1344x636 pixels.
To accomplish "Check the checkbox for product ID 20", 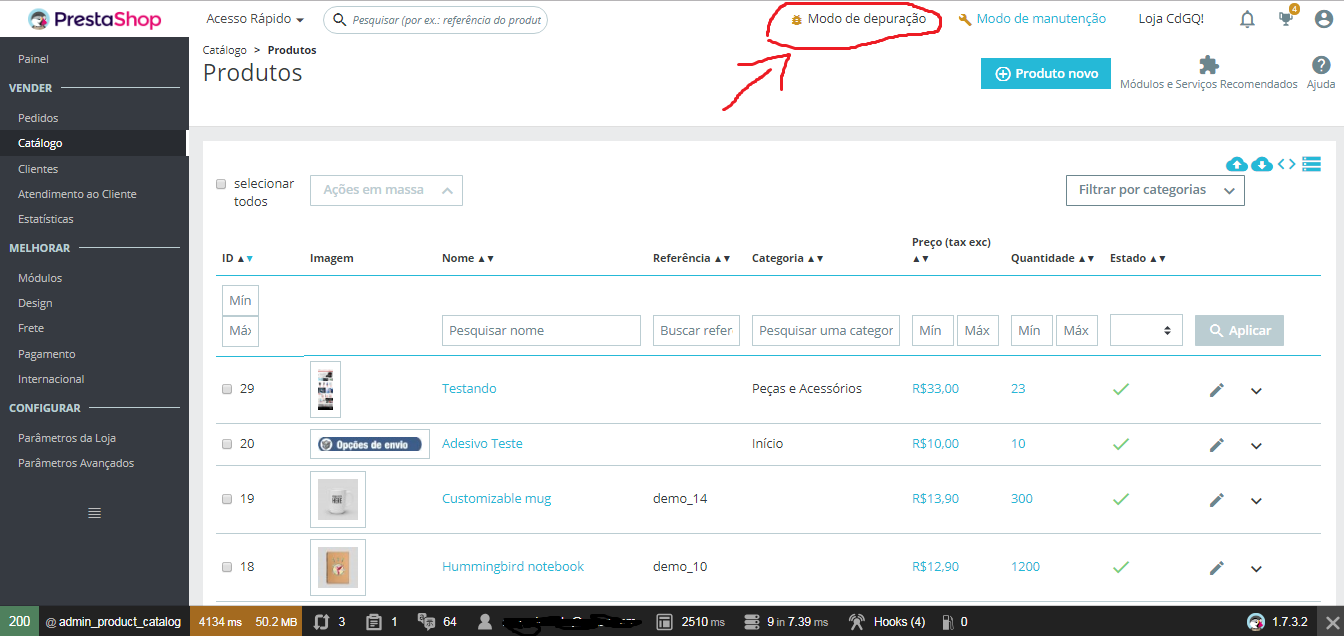I will coord(227,444).
